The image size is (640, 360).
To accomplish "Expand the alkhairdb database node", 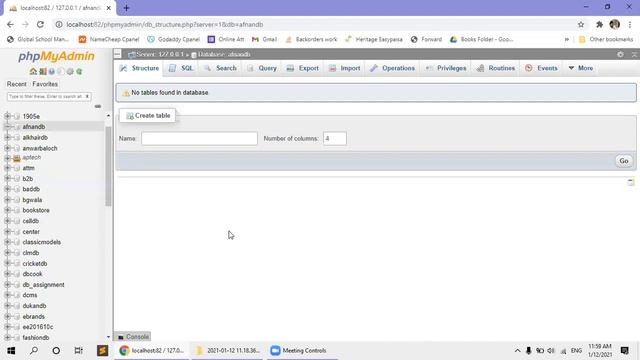I will click(x=7, y=138).
